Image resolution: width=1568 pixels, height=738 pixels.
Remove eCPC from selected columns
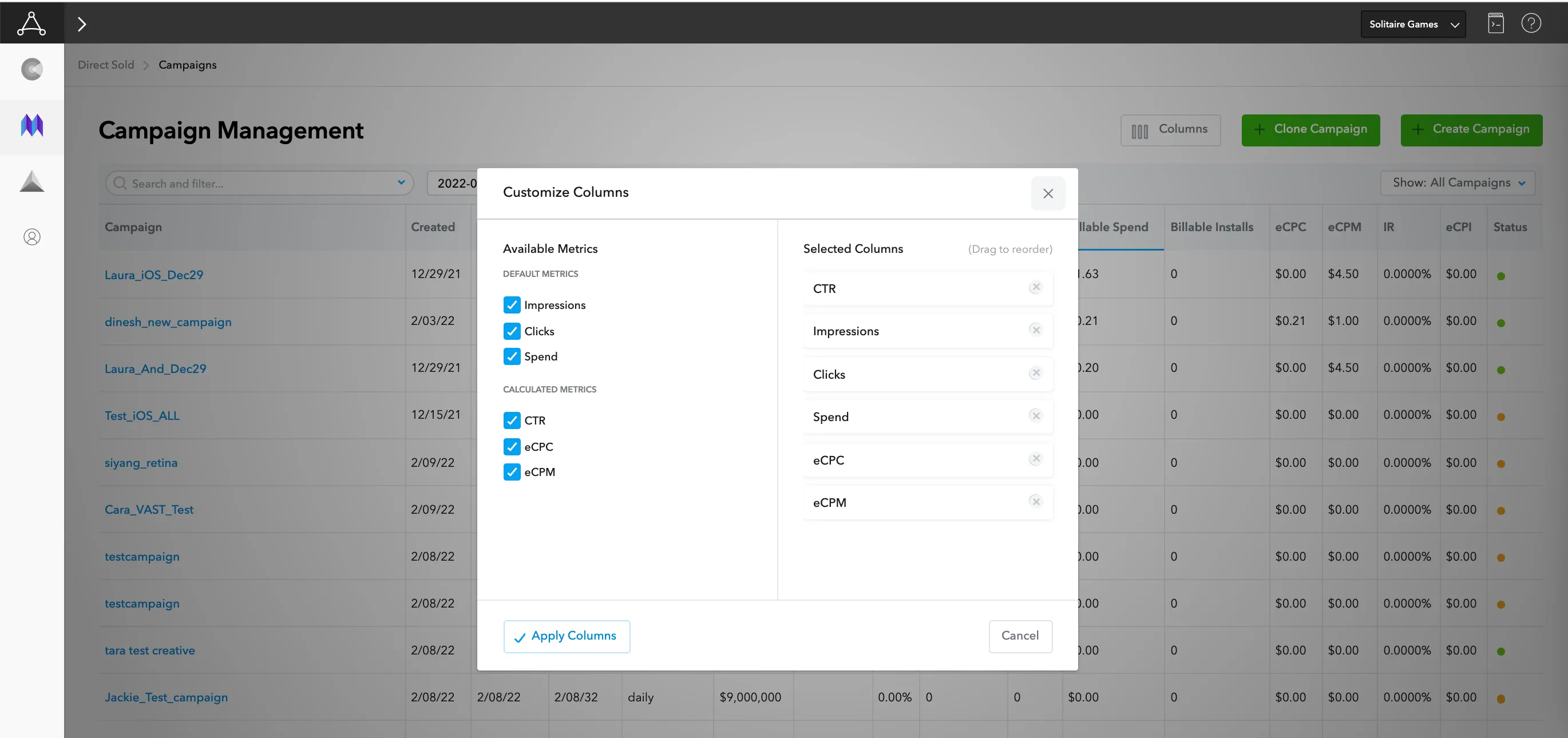[x=1038, y=459]
